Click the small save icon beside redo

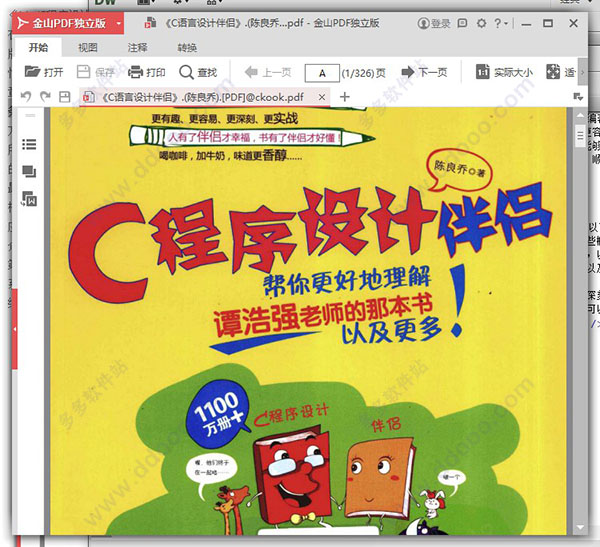point(65,96)
